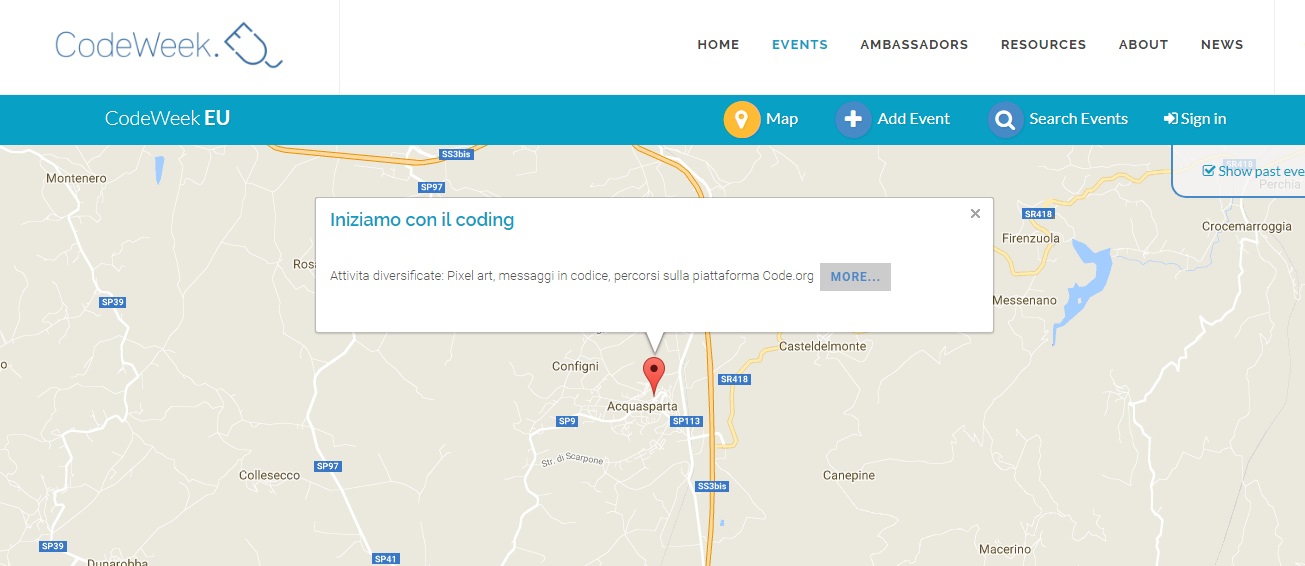
Task: Close the event info popup
Action: [975, 213]
